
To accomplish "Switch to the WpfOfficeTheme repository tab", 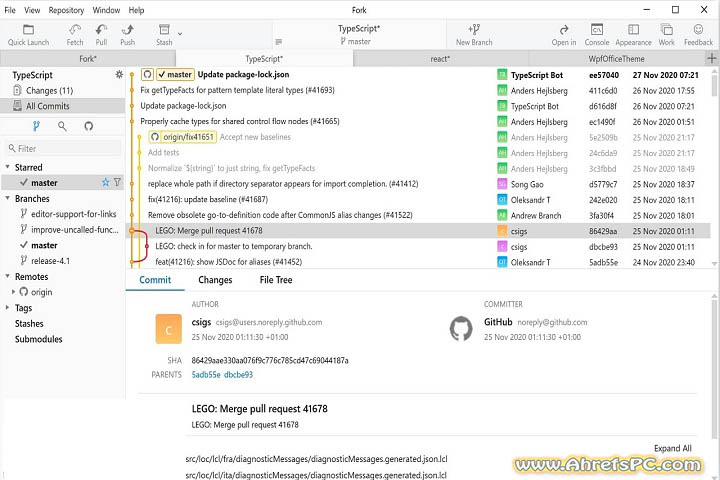I will [x=616, y=59].
